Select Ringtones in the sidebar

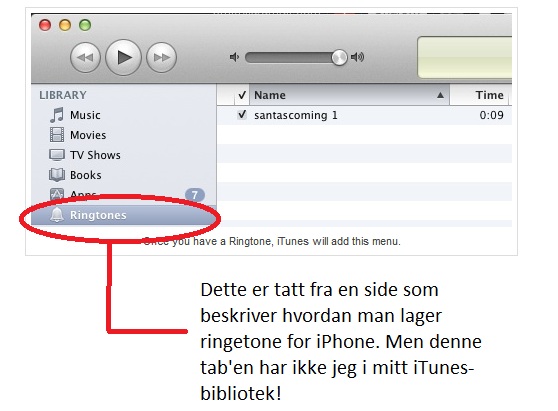(x=124, y=215)
